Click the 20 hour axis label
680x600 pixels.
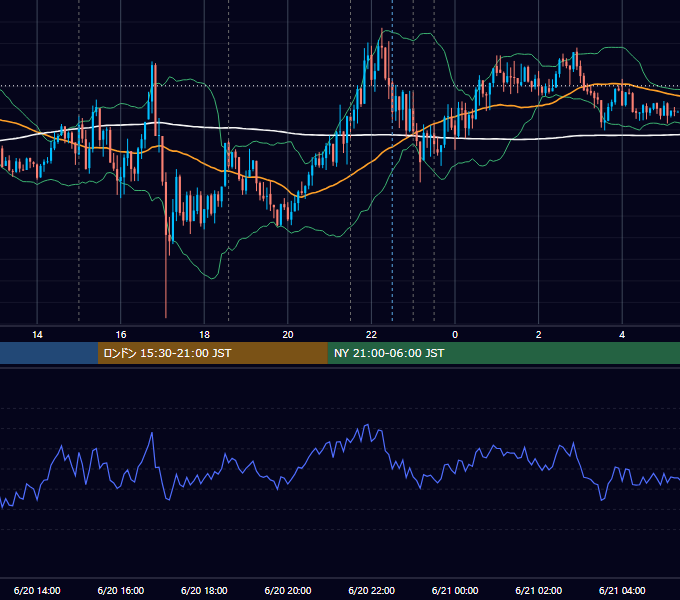click(288, 335)
